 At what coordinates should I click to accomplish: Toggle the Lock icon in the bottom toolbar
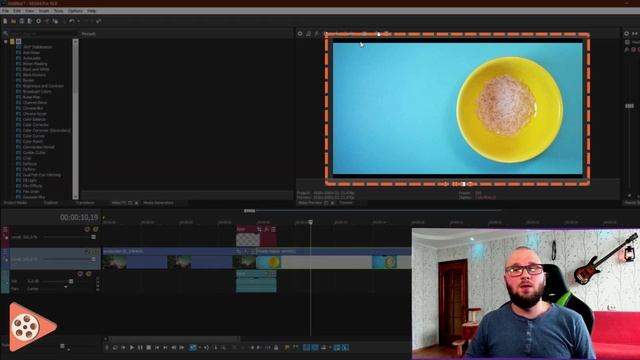pos(276,348)
